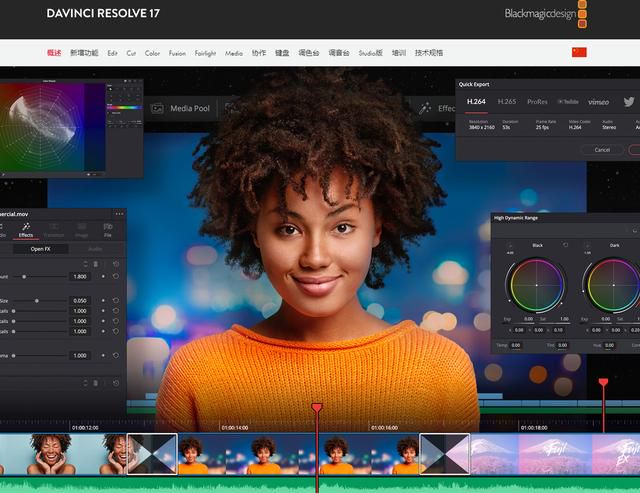Open the 调音台 navigation link
This screenshot has height=493, width=640.
coord(339,53)
